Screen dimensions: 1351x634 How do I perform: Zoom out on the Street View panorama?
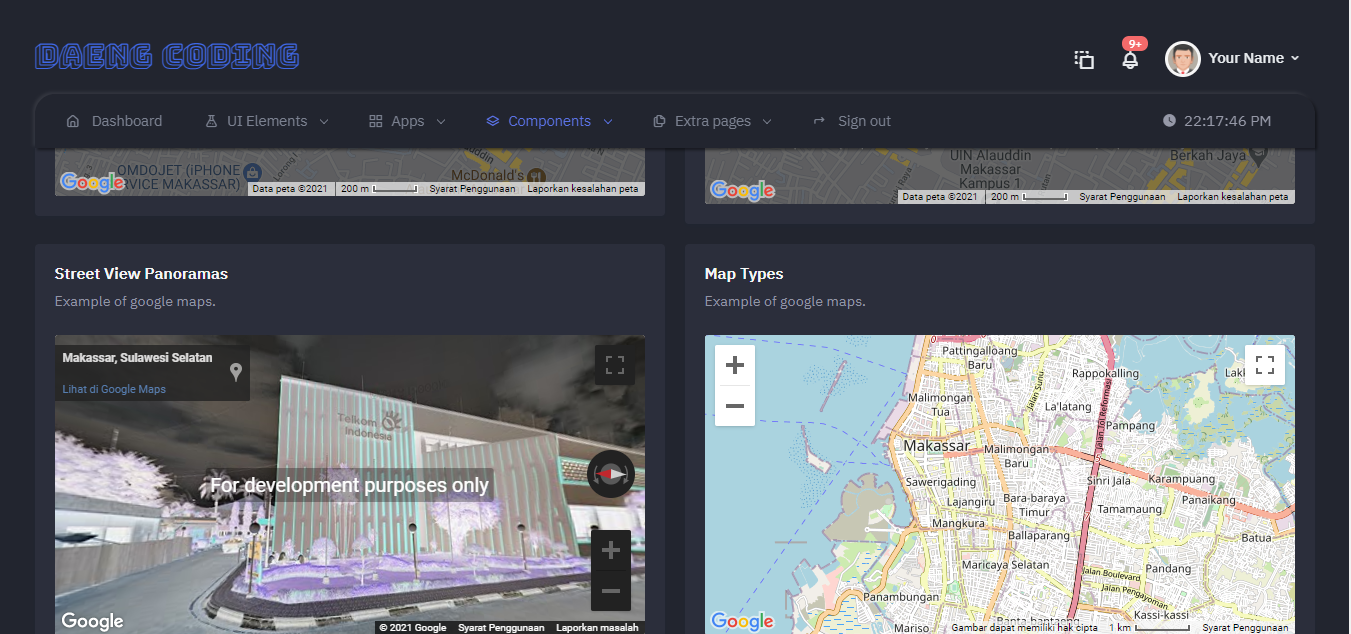click(611, 591)
